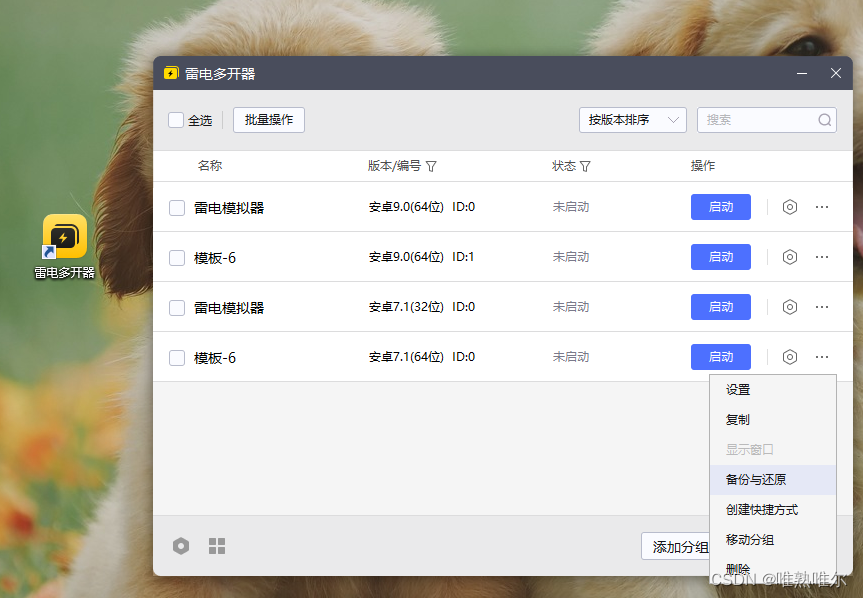863x598 pixels.
Task: Click 安卓7.1(32位) version text
Action: click(406, 307)
